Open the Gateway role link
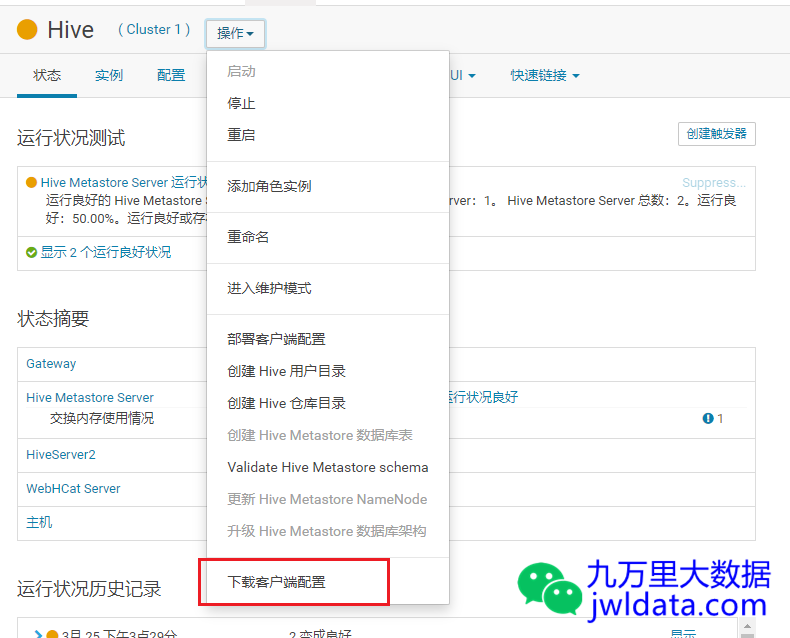Viewport: 790px width, 638px height. click(x=51, y=364)
